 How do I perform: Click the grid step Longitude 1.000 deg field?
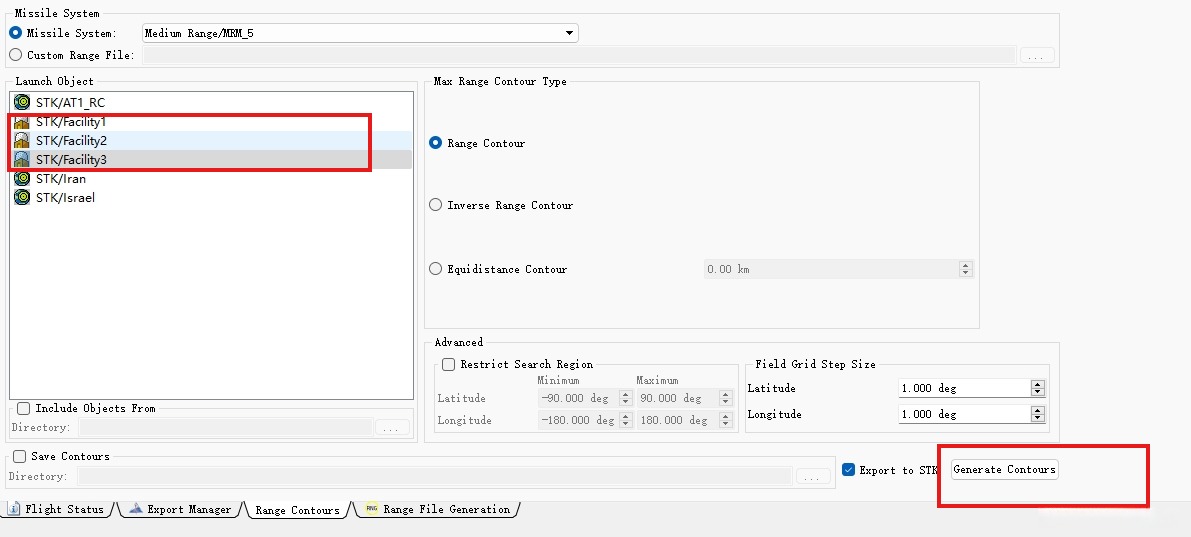coord(965,414)
